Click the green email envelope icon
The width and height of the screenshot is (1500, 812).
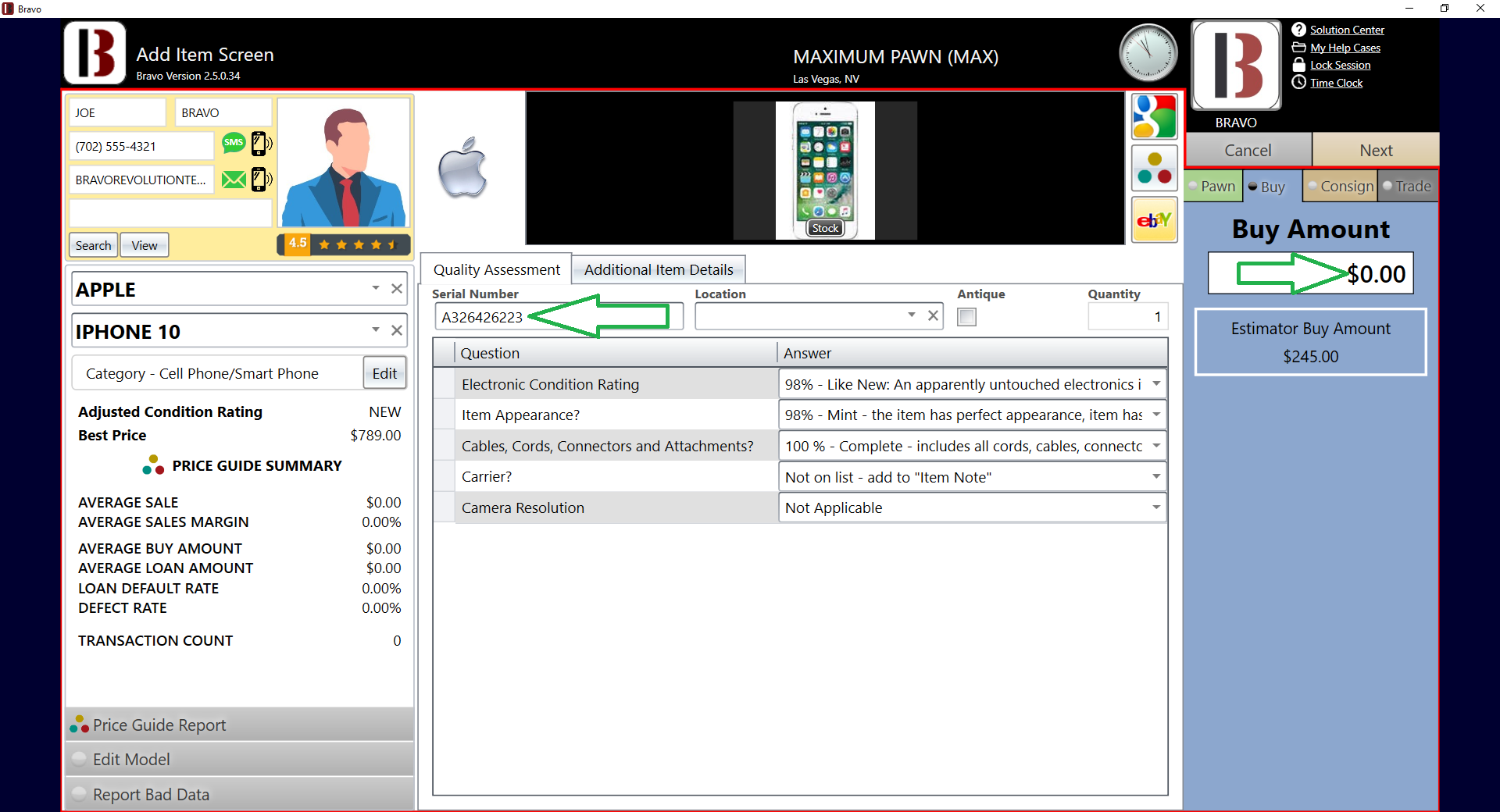[234, 180]
